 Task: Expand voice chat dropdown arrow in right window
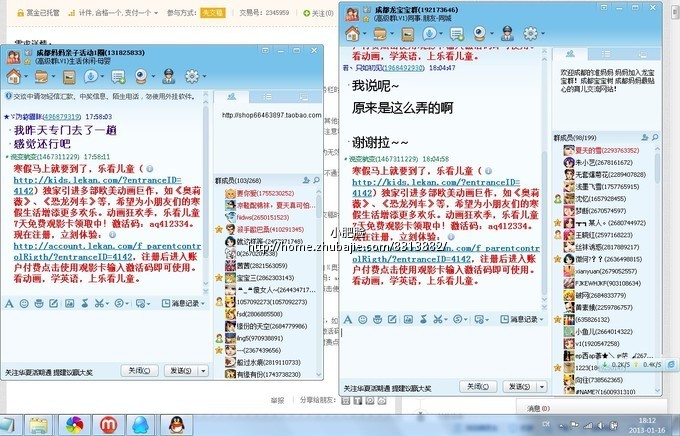point(441,34)
